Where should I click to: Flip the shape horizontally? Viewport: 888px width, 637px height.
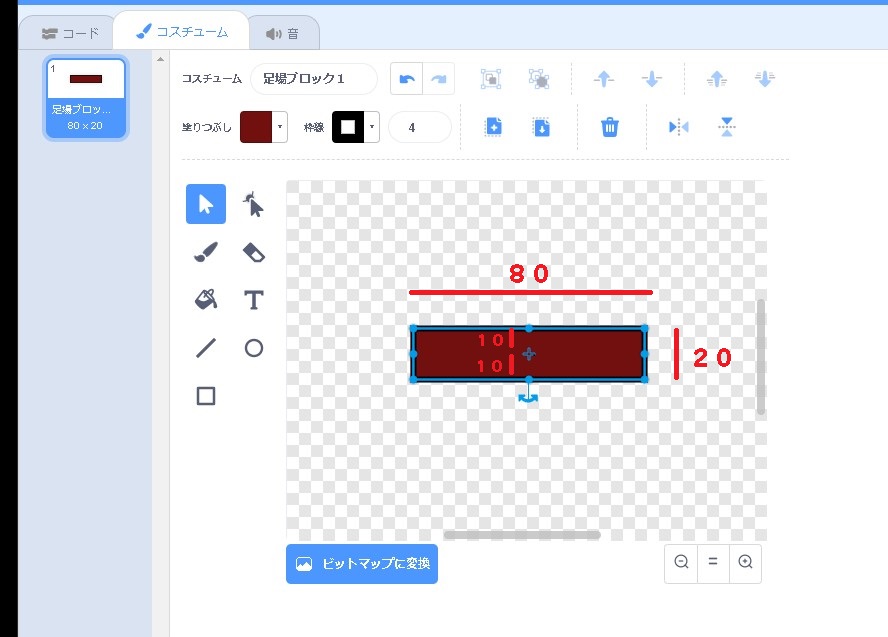pyautogui.click(x=679, y=127)
